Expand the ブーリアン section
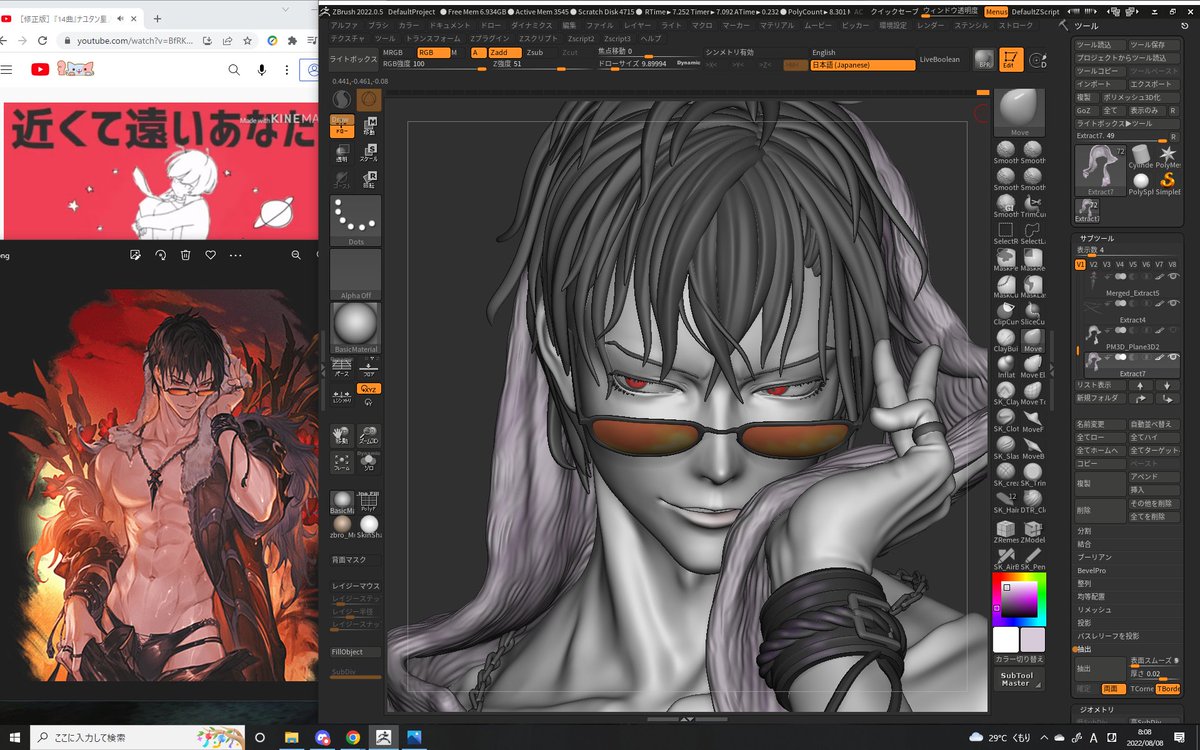Viewport: 1200px width, 750px height. point(1093,557)
